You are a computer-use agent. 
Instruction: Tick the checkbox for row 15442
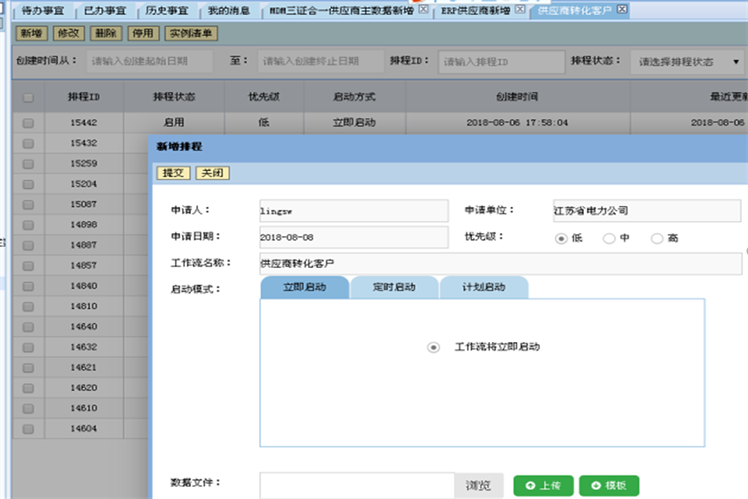28,122
